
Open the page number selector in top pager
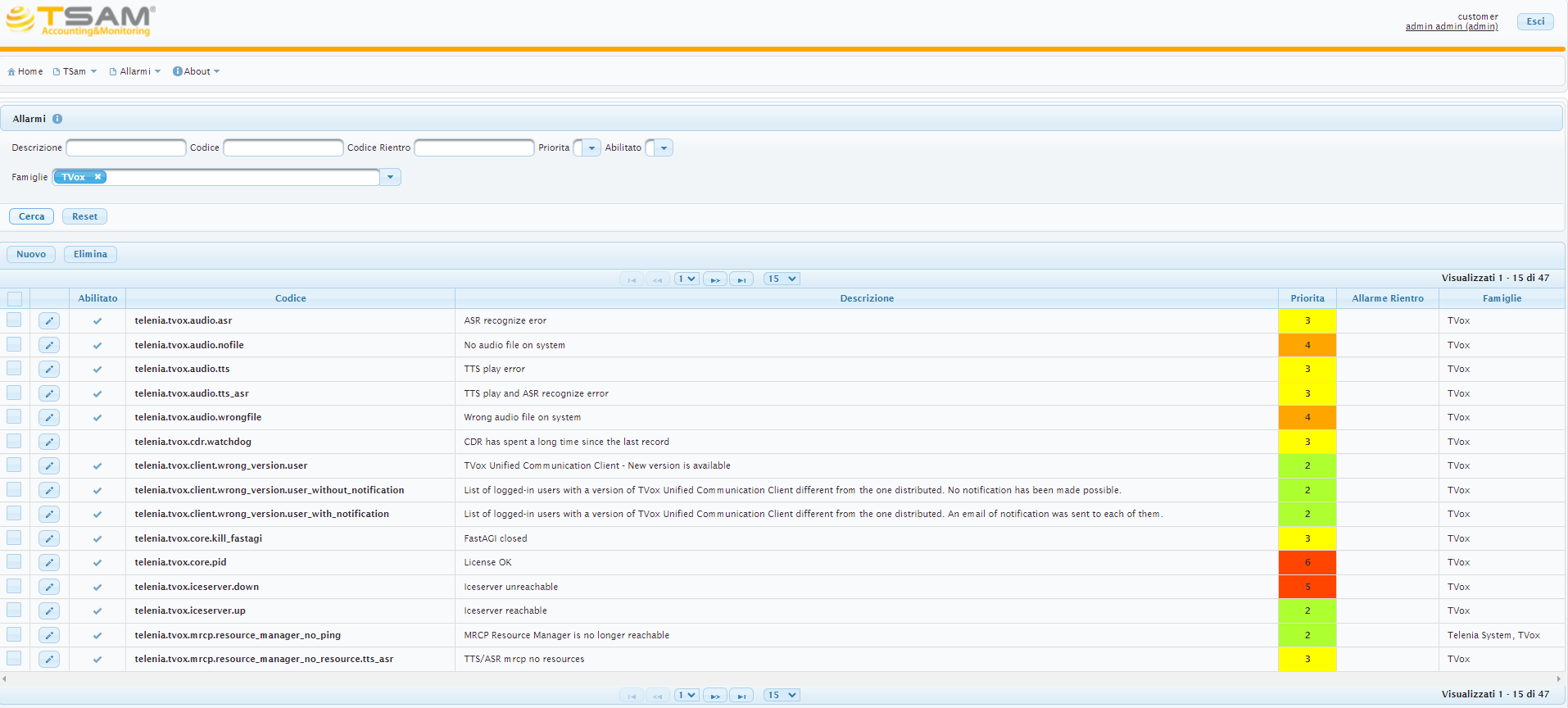pyautogui.click(x=687, y=279)
